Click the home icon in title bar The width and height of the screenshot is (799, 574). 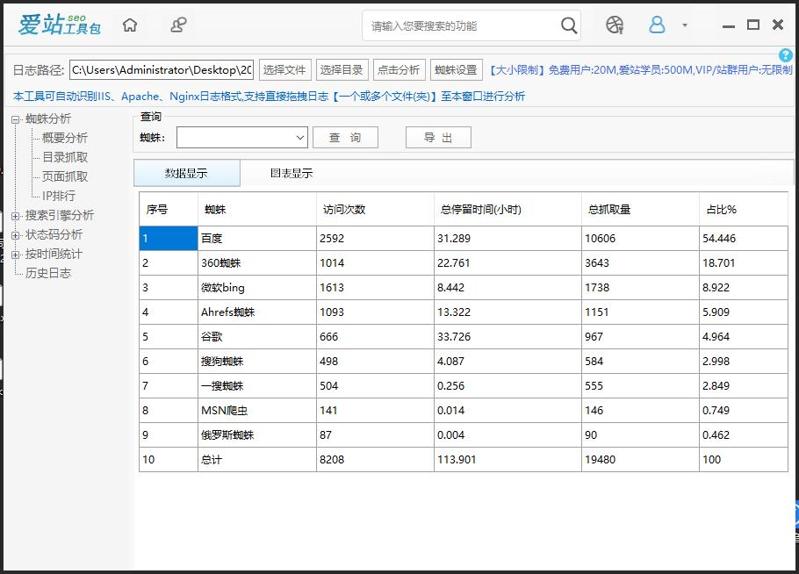point(130,26)
